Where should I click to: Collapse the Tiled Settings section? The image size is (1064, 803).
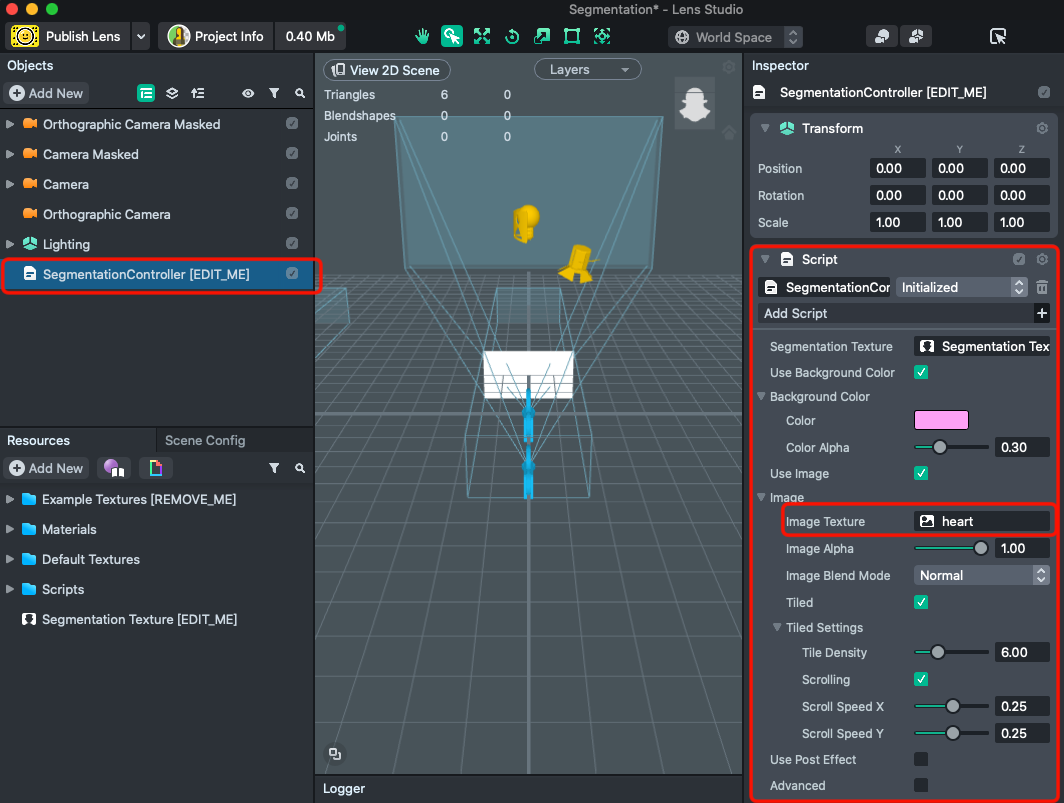tap(777, 627)
